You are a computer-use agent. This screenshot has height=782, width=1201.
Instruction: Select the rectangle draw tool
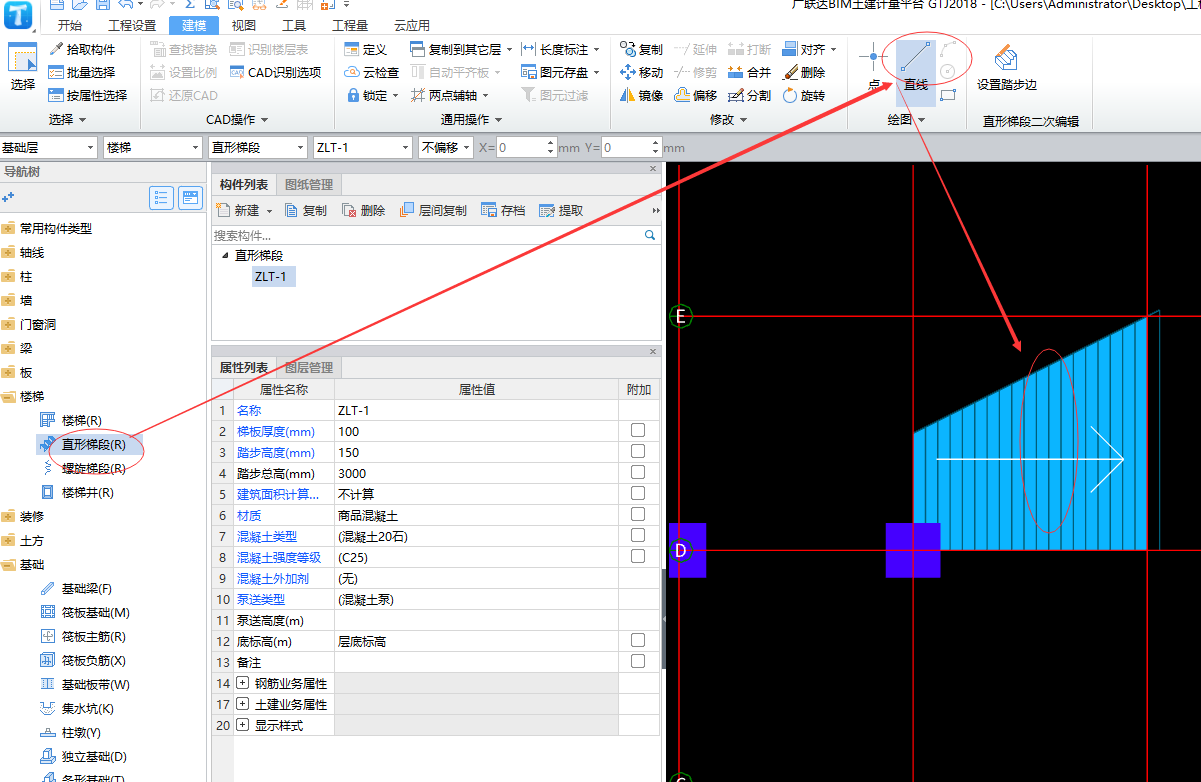(949, 95)
